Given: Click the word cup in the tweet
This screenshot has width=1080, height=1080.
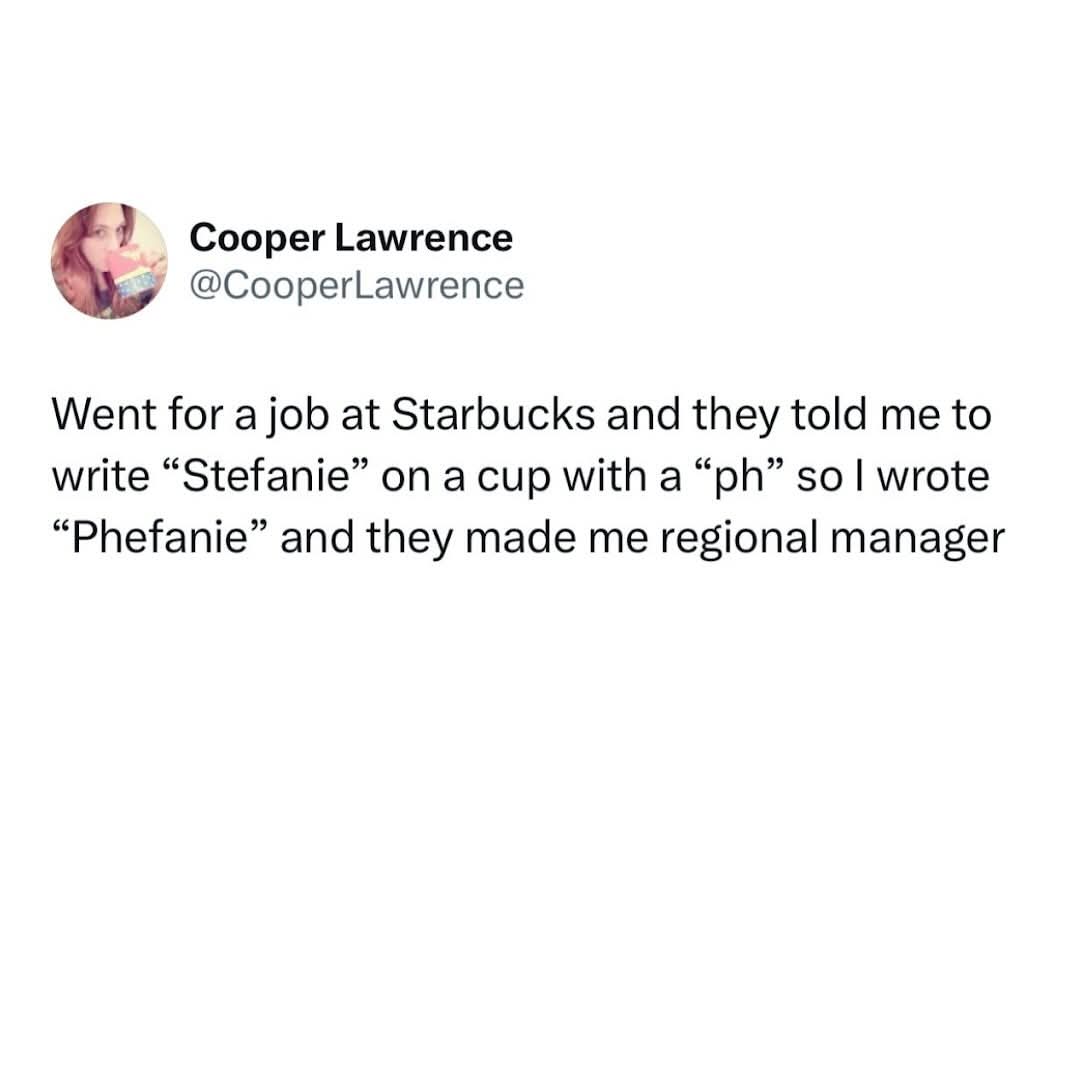Looking at the screenshot, I should point(513,479).
